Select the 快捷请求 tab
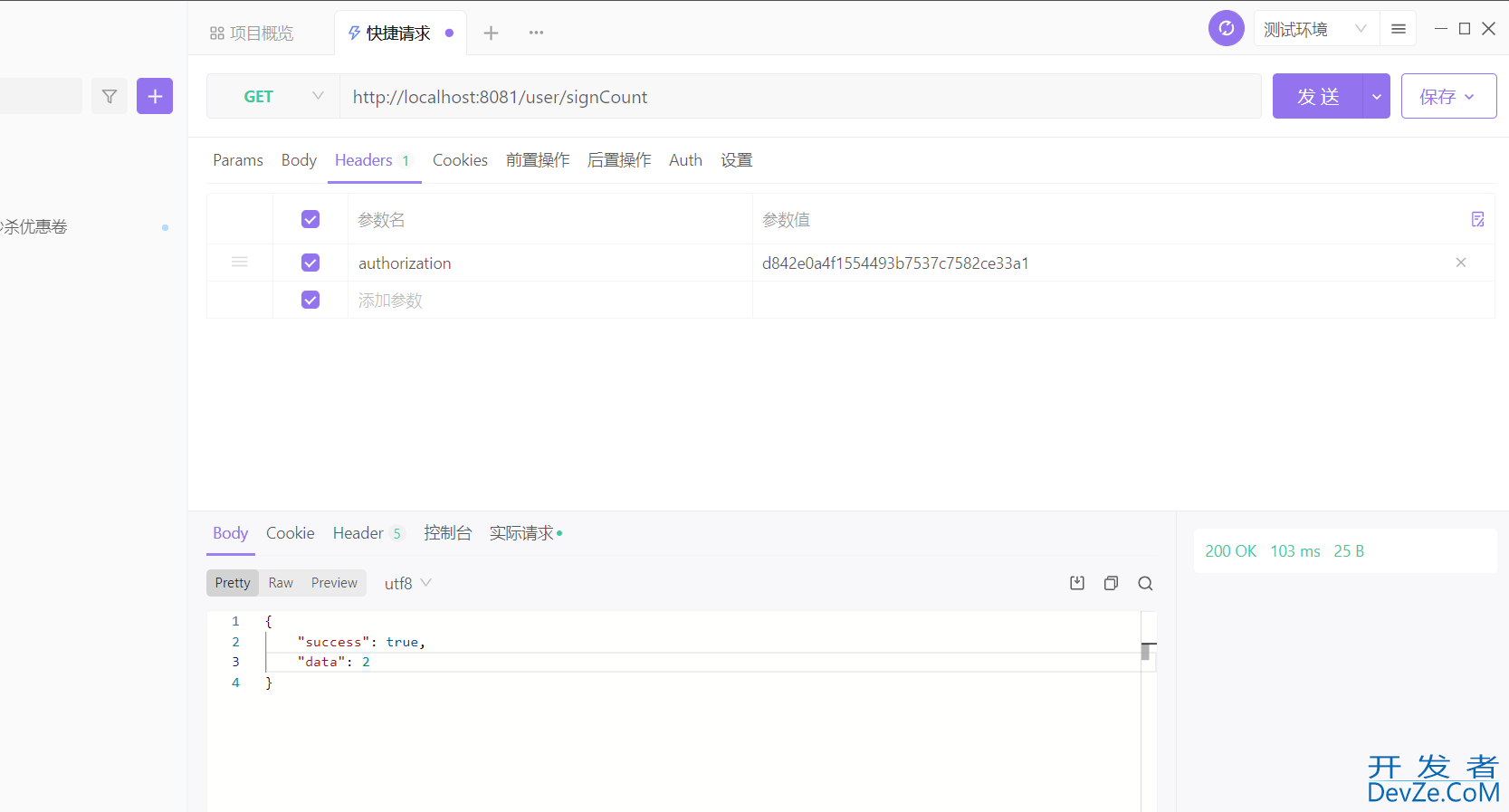The image size is (1509, 812). click(400, 33)
